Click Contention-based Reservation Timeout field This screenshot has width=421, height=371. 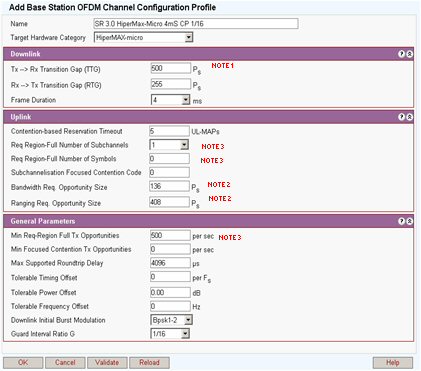coord(169,131)
